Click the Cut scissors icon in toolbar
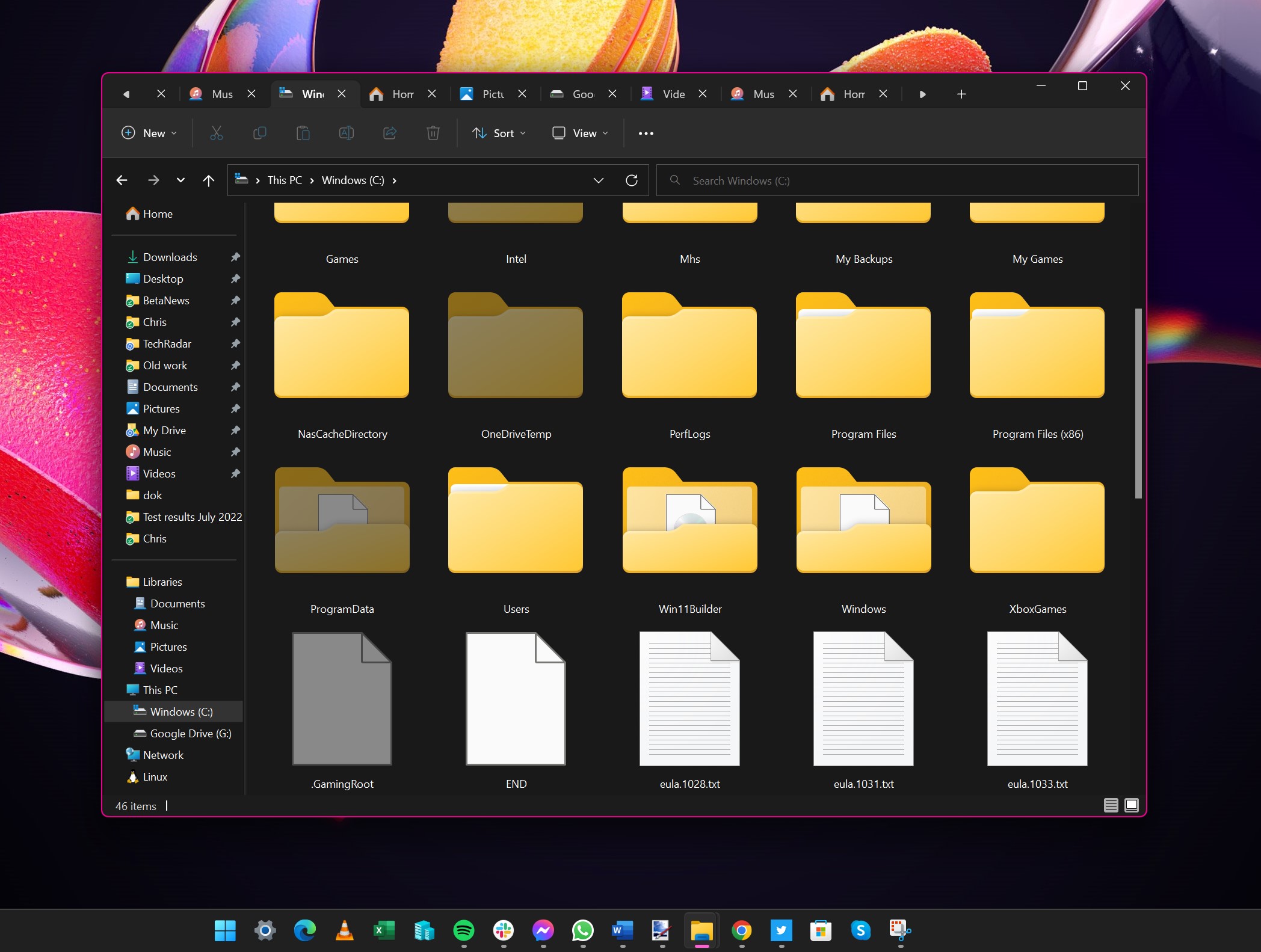 (x=217, y=133)
